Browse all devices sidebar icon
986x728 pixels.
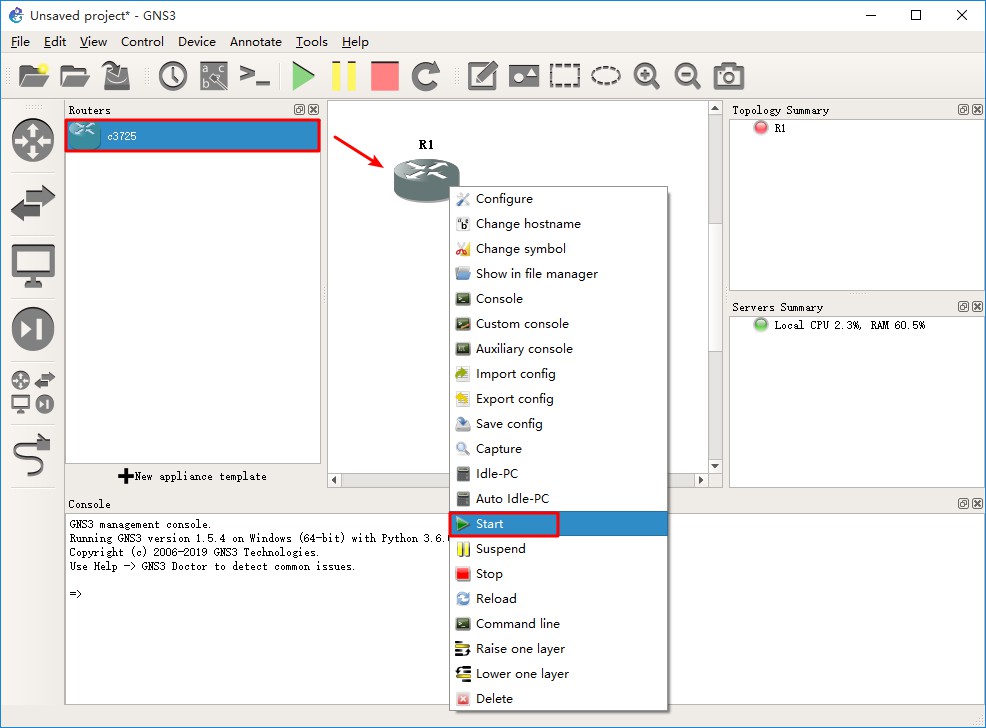click(x=33, y=392)
